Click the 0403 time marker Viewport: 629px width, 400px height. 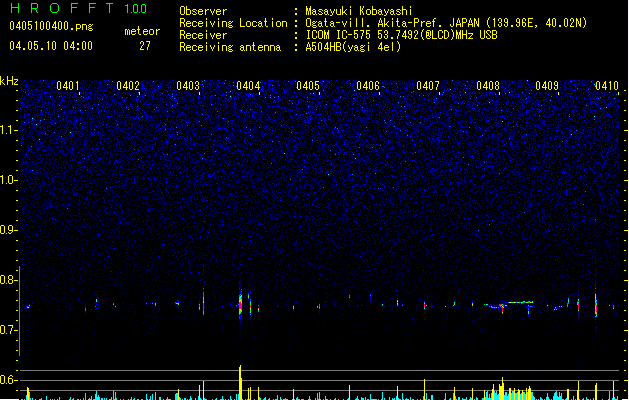pyautogui.click(x=188, y=86)
